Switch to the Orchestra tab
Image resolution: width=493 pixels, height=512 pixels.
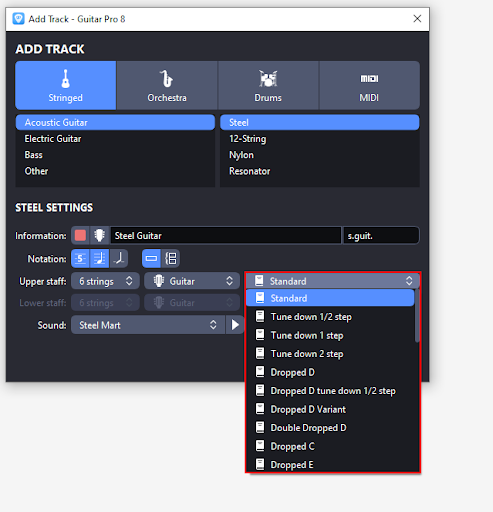tap(167, 85)
